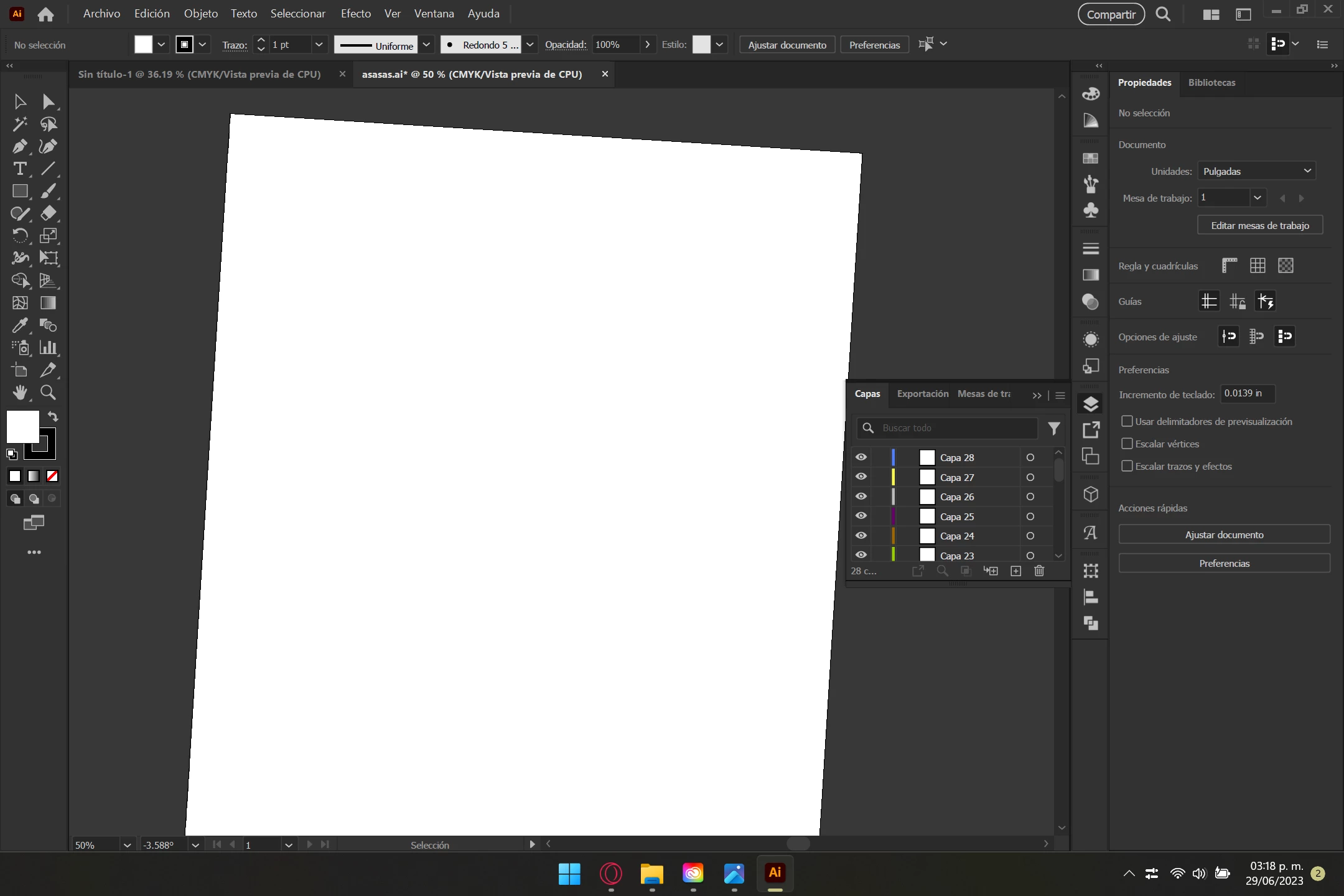Open the Unidades dropdown showing Pulgadas

[1256, 171]
